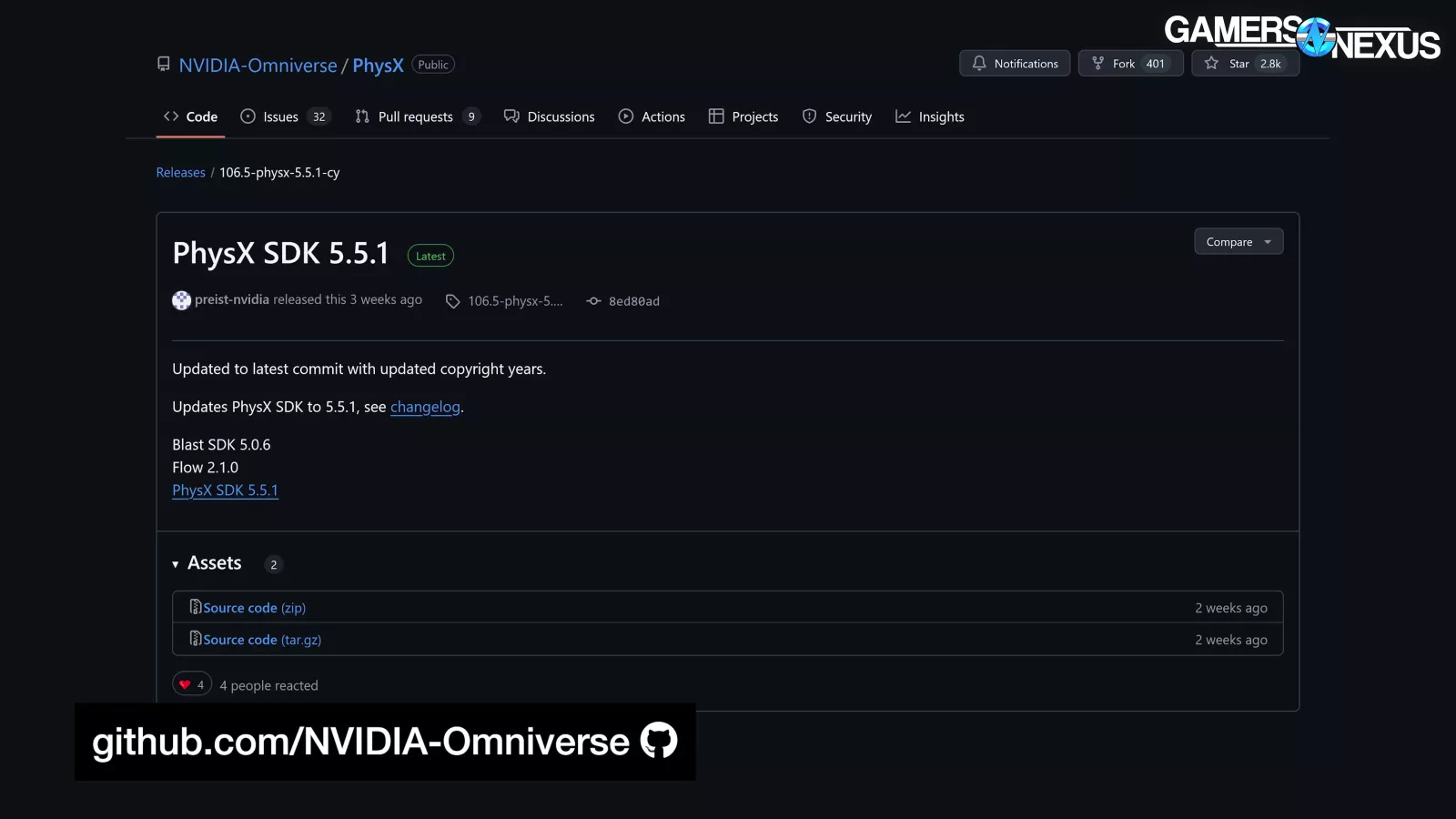
Task: Open the Notifications bell icon
Action: (x=979, y=63)
